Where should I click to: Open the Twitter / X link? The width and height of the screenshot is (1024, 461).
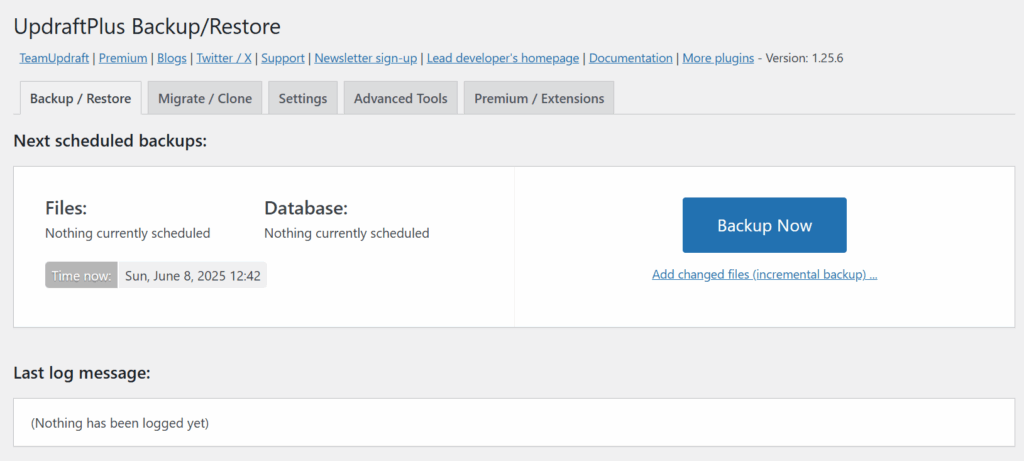tap(224, 58)
